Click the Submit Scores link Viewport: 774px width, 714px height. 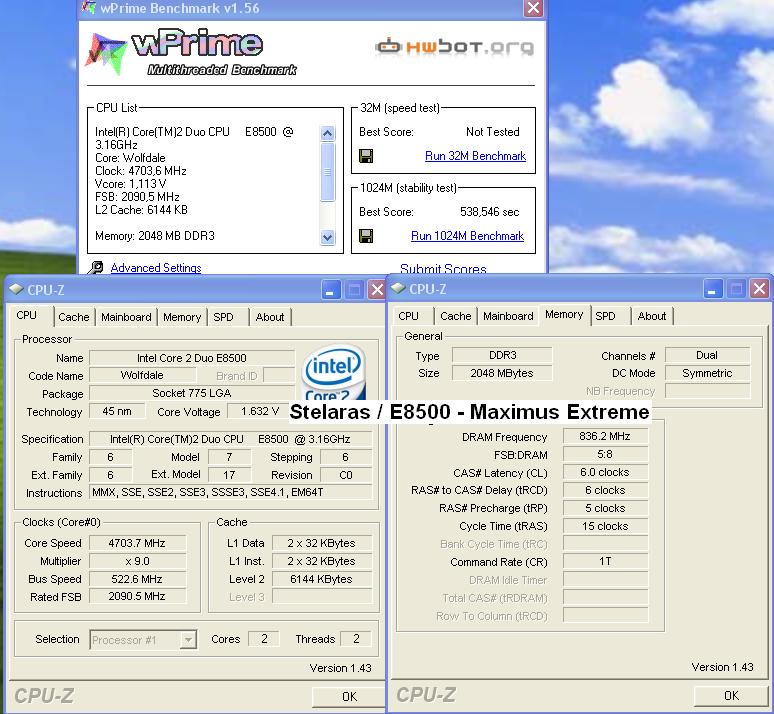(443, 269)
